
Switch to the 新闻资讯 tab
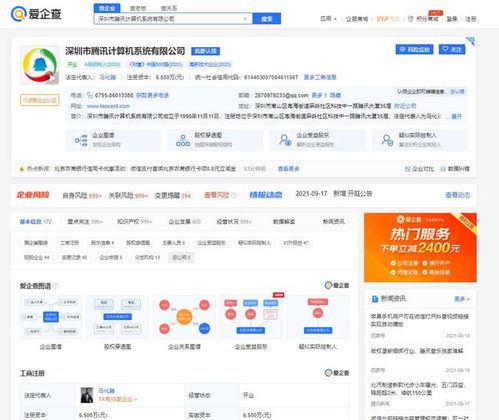pos(334,222)
